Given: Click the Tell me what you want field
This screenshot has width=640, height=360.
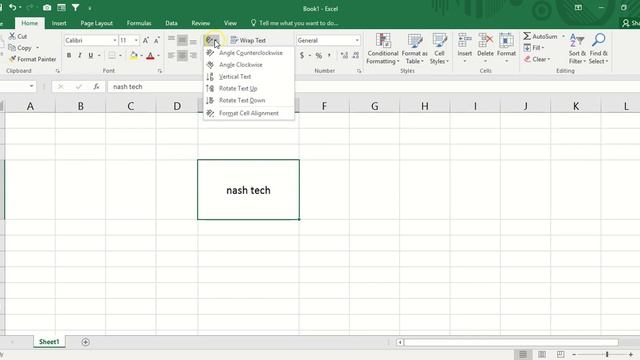Looking at the screenshot, I should [x=295, y=23].
